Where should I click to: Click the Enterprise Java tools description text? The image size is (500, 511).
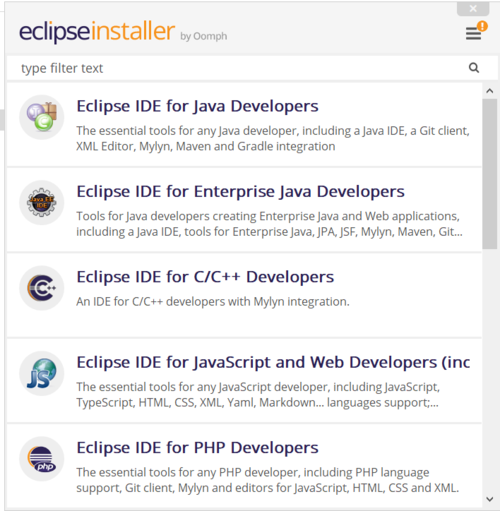[x=269, y=224]
